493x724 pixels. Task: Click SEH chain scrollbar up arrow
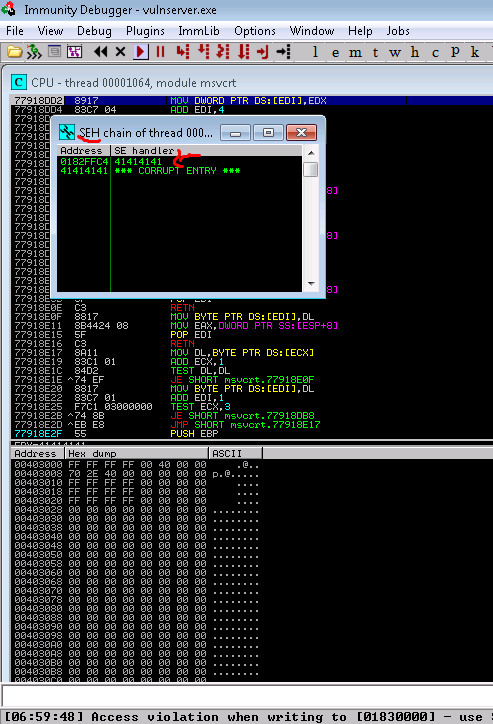(x=311, y=152)
